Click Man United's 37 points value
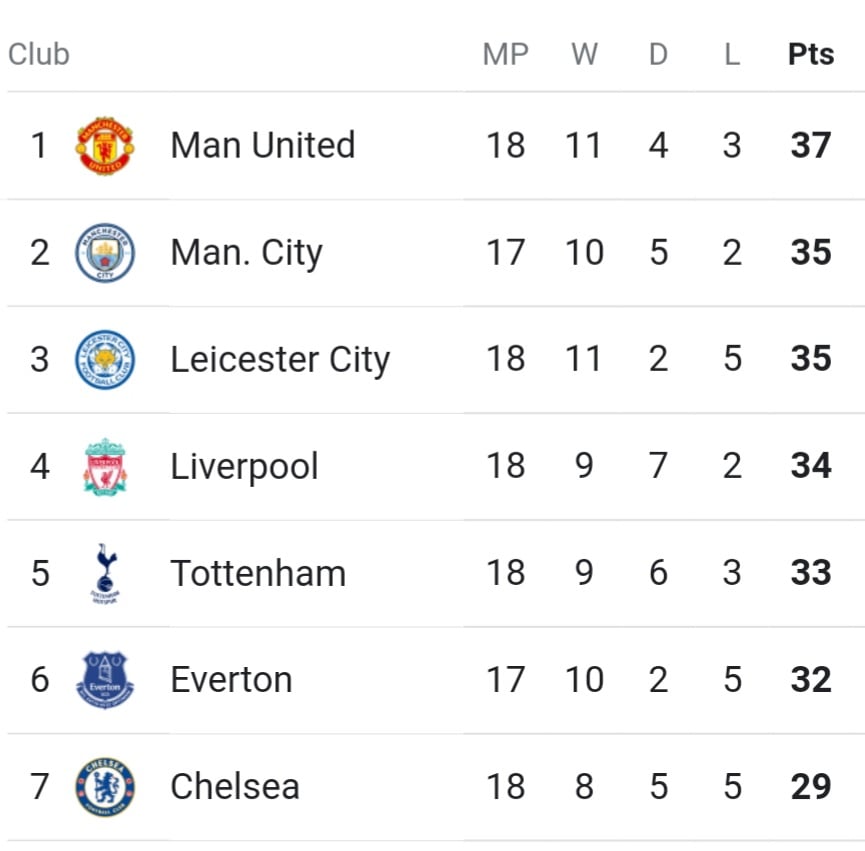 pyautogui.click(x=811, y=145)
